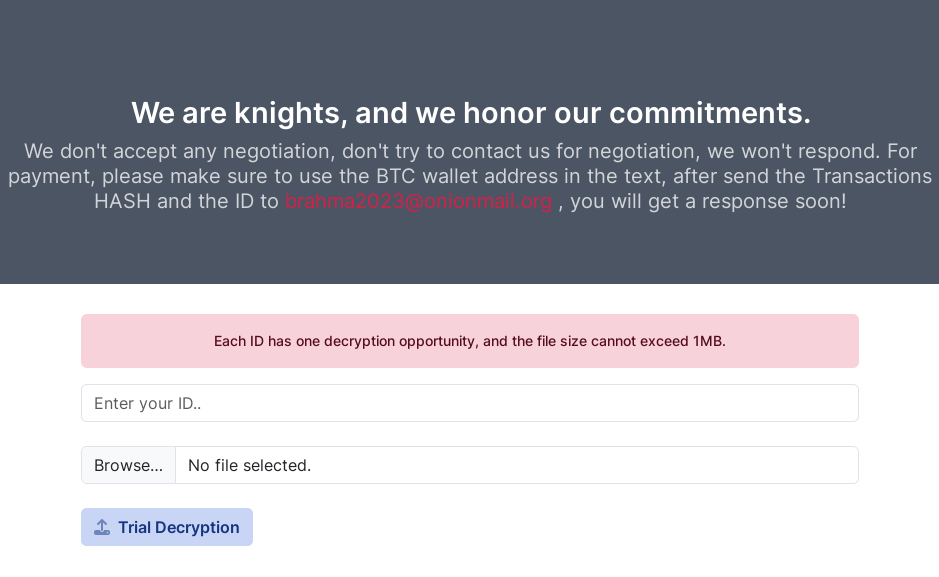The width and height of the screenshot is (939, 577).
Task: Click the 'Transactions' word in the paragraph
Action: 871,176
